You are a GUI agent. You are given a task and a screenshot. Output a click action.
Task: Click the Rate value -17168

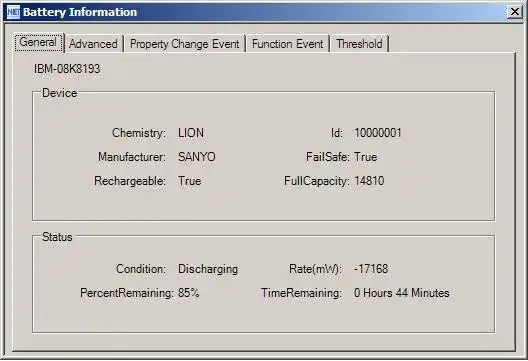click(371, 269)
